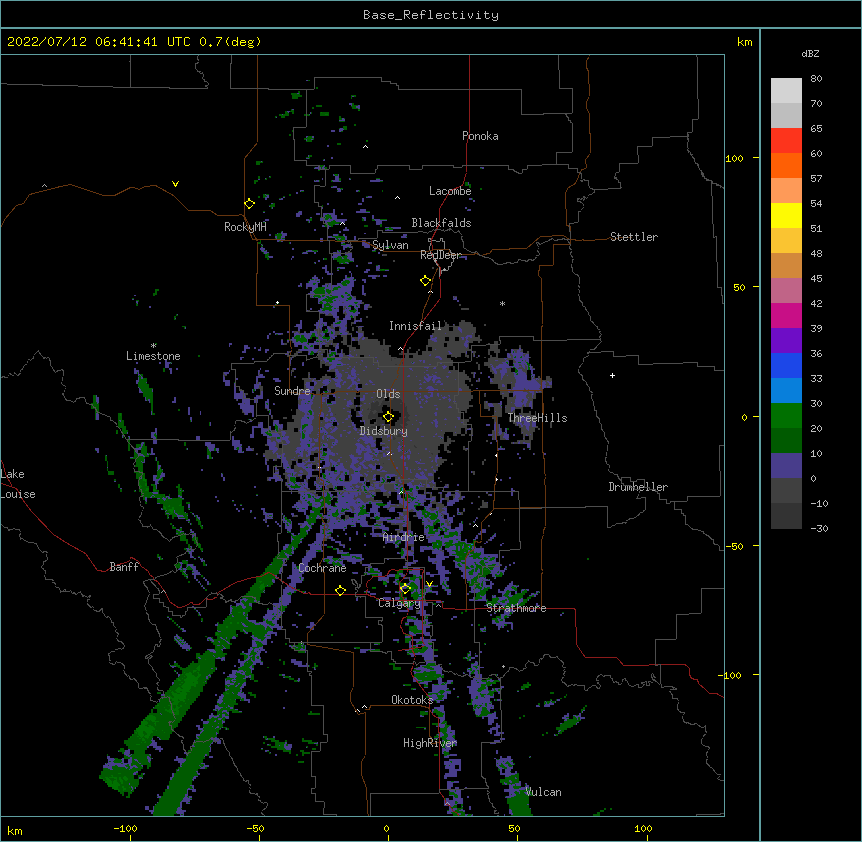This screenshot has width=862, height=842.
Task: Click the RockyMH label
Action: [x=245, y=227]
